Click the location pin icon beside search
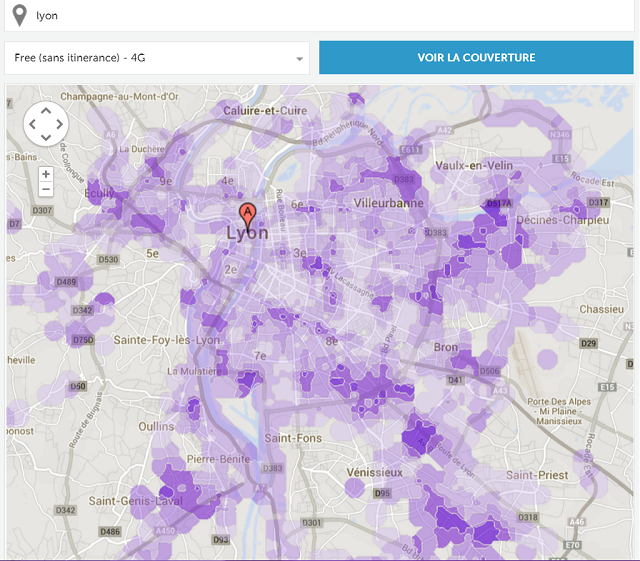 [x=17, y=15]
